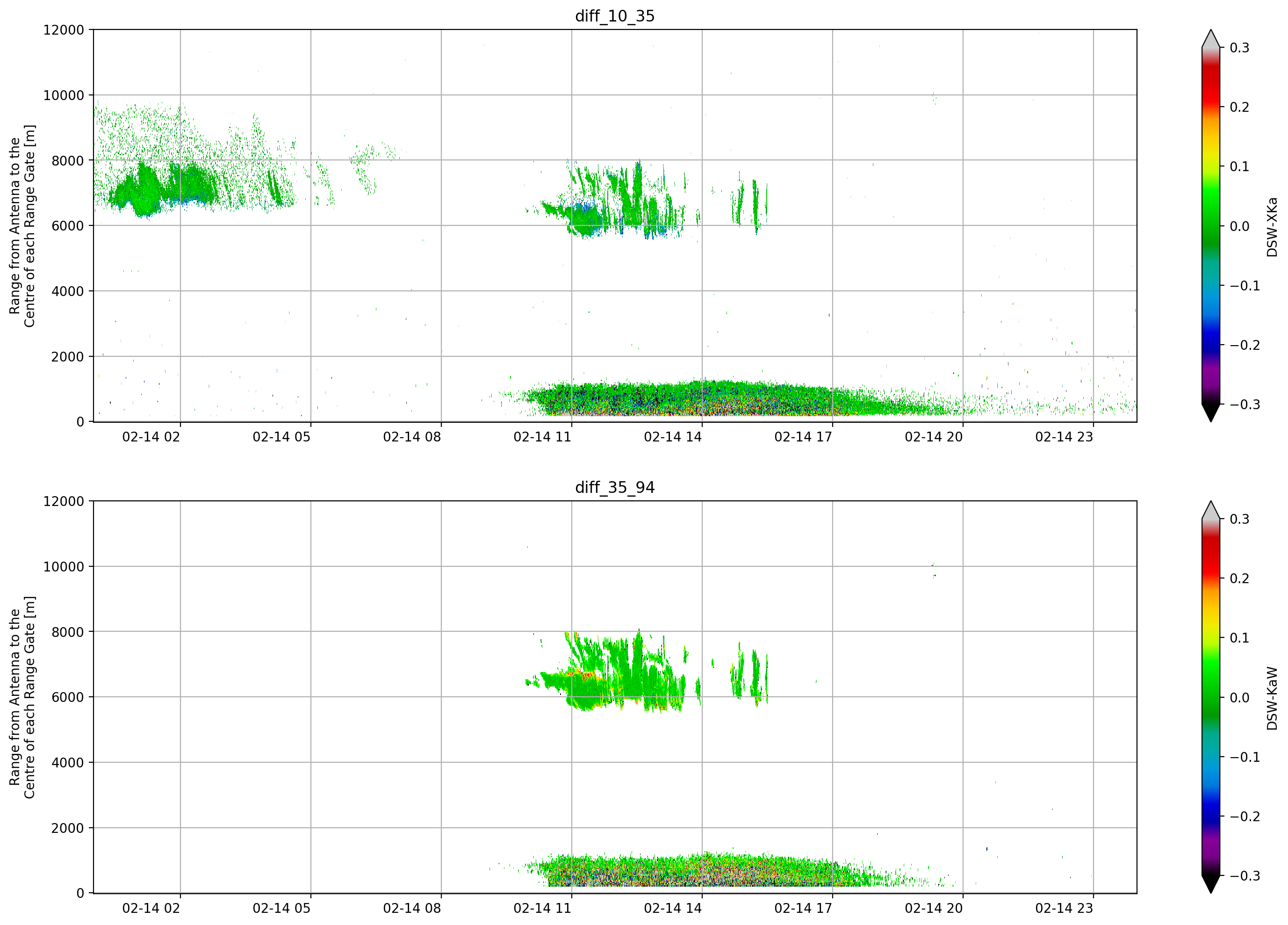Click the −0.3 tick on DSW-XKa colorbar
1288x925 pixels.
pyautogui.click(x=1245, y=405)
